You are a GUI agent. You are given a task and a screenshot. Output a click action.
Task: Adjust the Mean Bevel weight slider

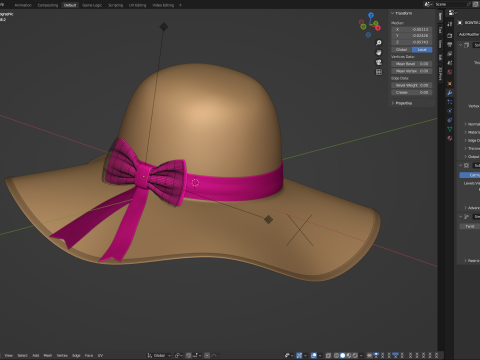(412, 64)
